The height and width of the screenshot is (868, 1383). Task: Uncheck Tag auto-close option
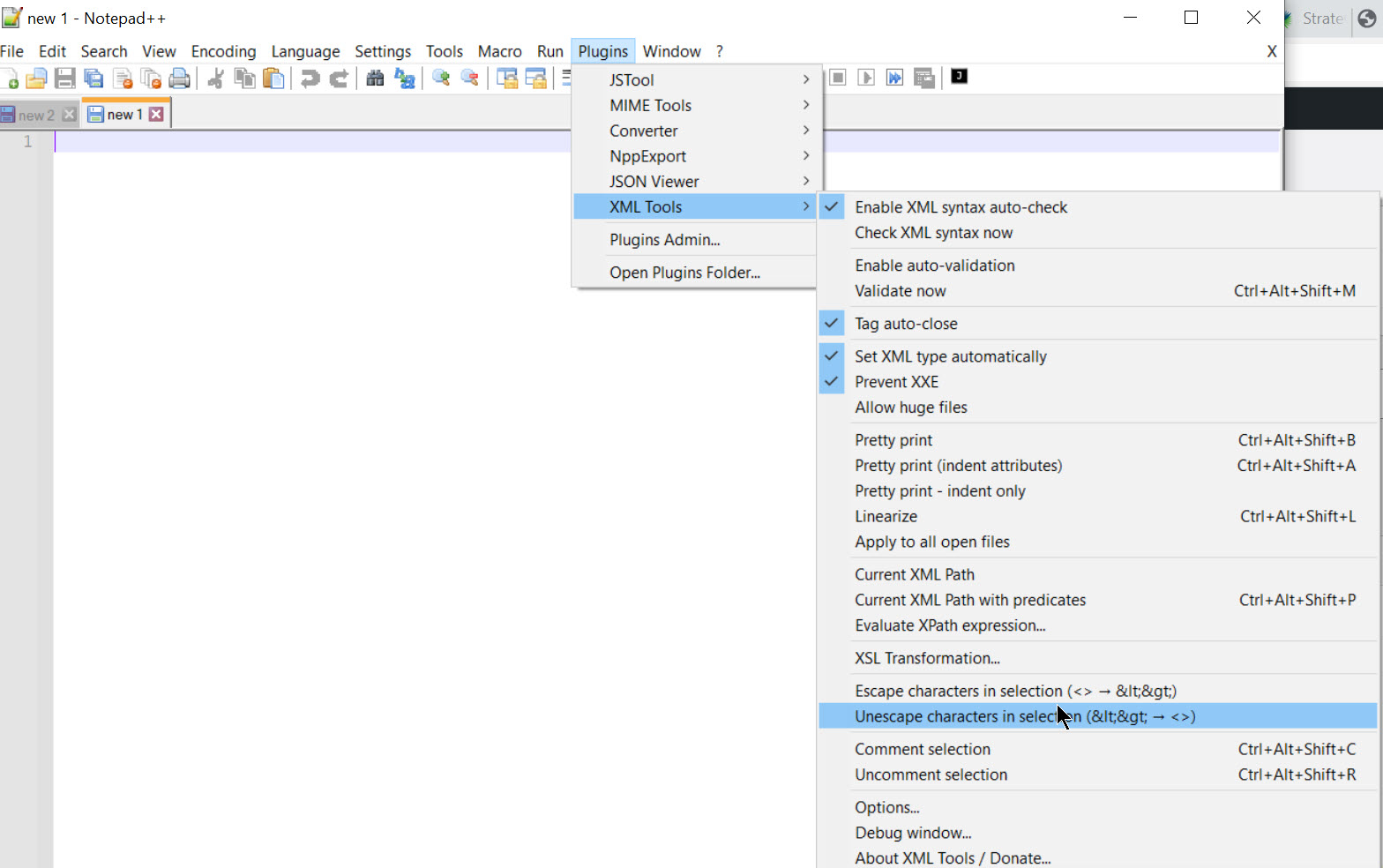(x=1098, y=324)
